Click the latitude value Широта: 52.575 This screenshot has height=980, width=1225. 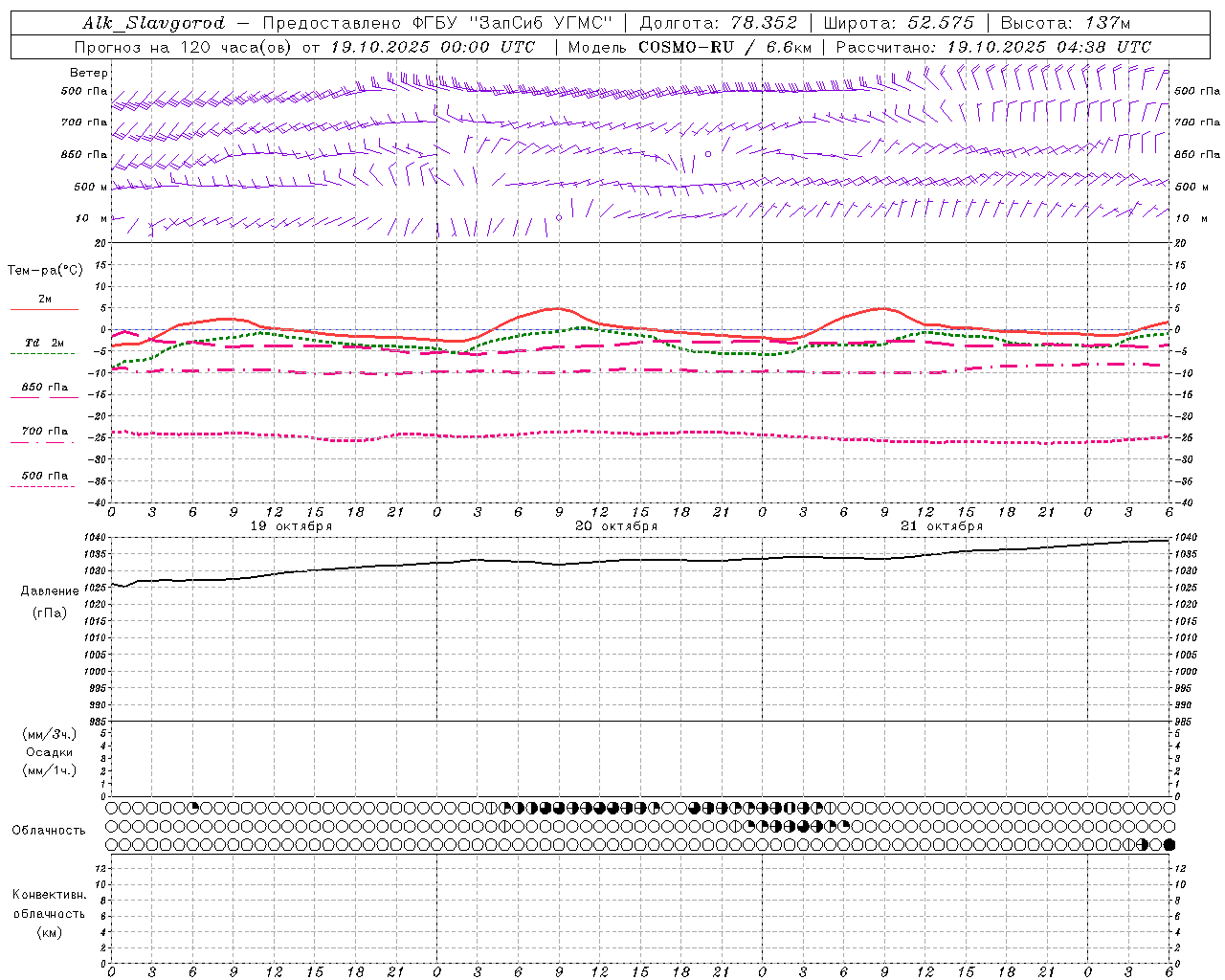pos(899,23)
